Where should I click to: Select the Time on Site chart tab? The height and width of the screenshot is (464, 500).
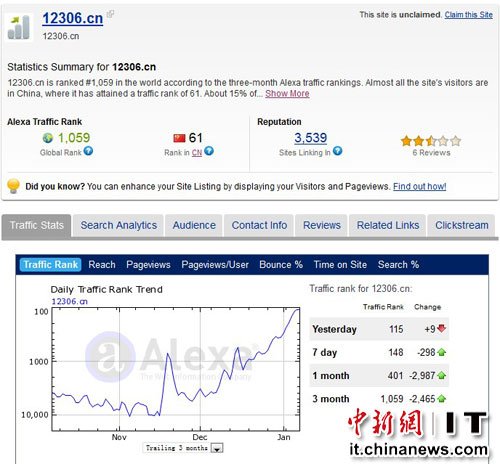tap(340, 265)
